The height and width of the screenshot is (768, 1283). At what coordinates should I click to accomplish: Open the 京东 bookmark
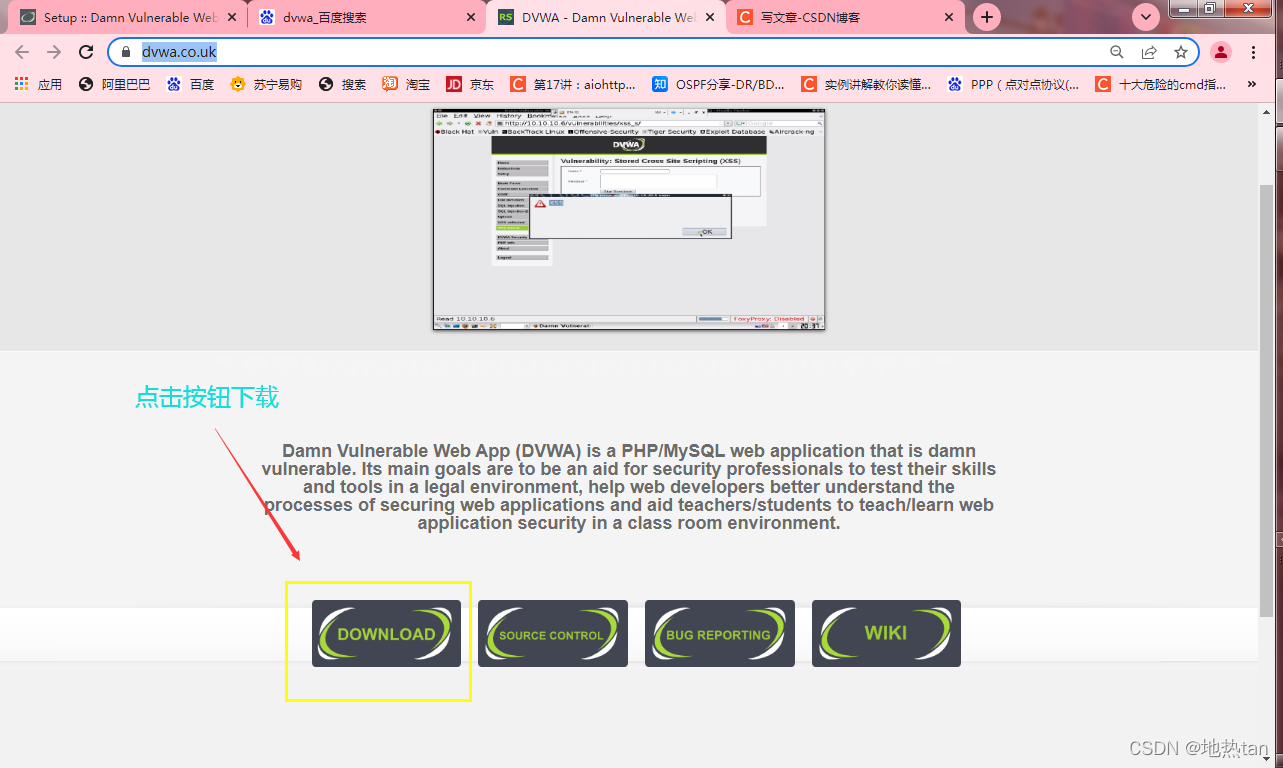point(470,85)
